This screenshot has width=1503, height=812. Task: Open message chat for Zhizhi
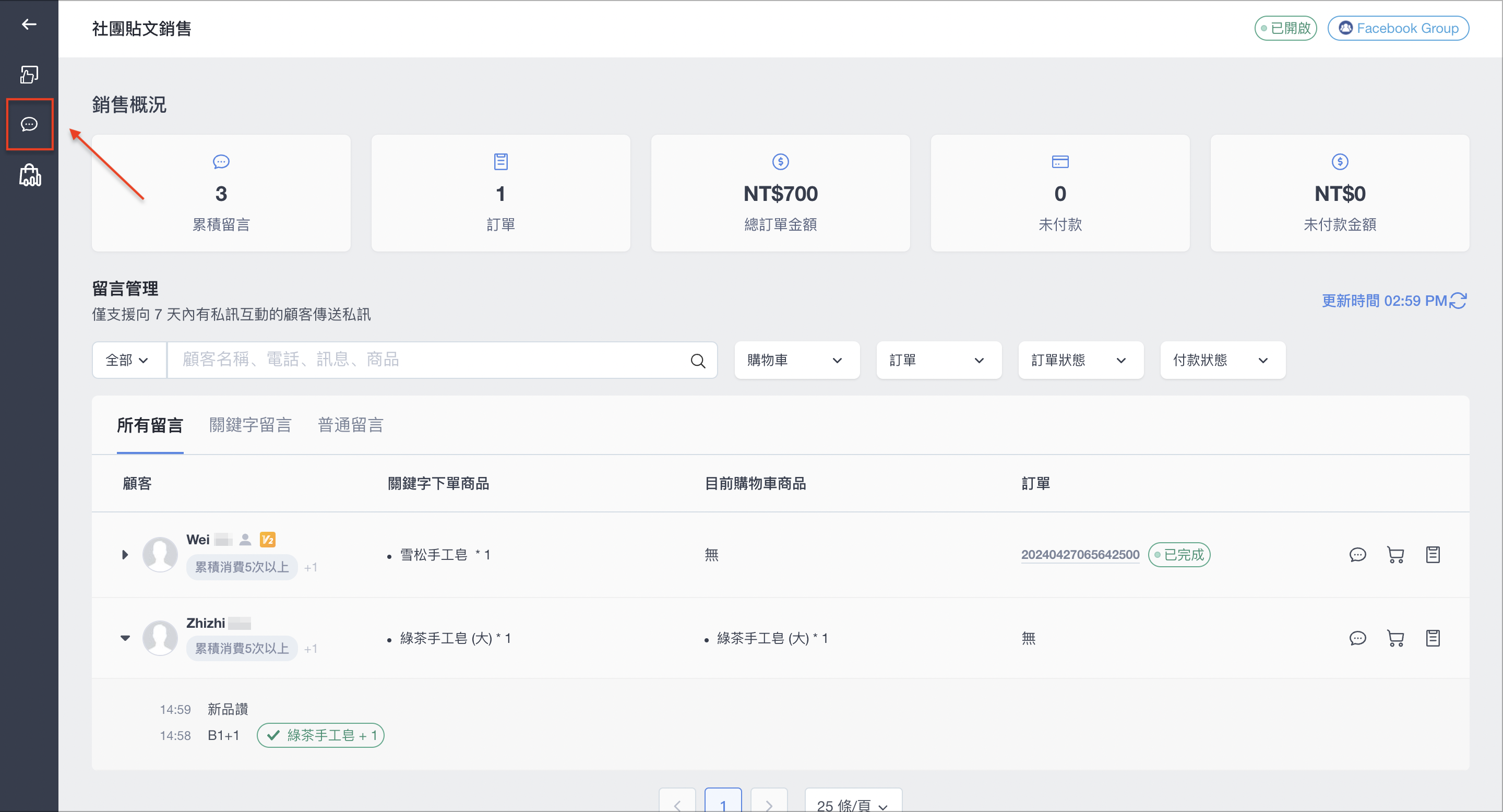1357,638
